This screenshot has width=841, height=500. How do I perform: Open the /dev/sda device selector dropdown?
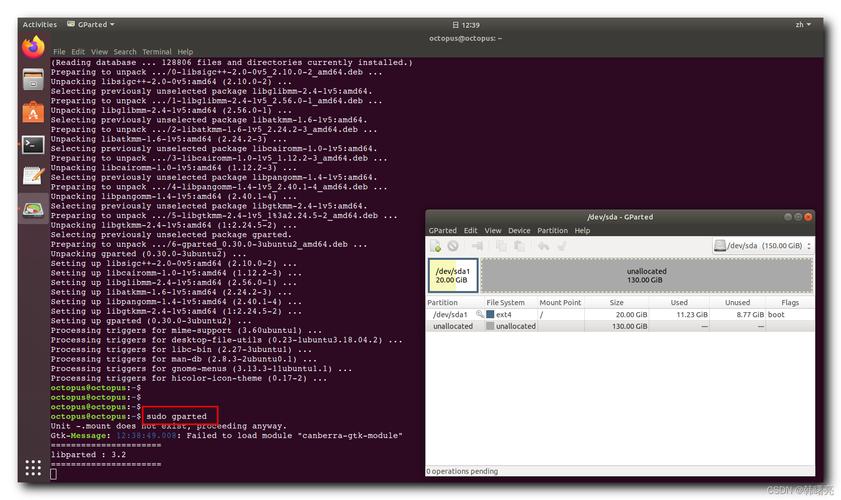(762, 245)
